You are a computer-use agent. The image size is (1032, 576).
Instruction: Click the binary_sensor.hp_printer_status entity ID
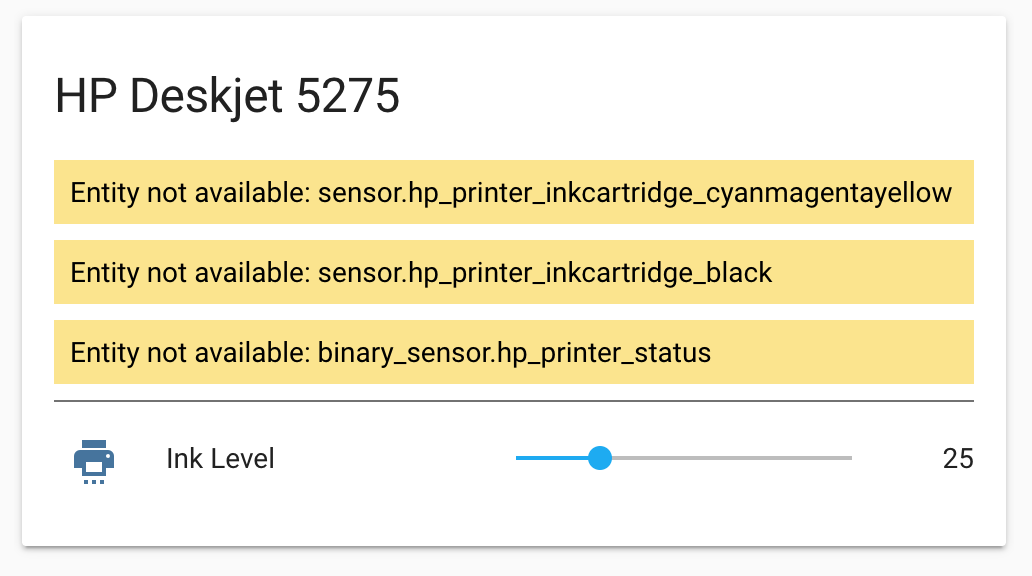point(514,352)
